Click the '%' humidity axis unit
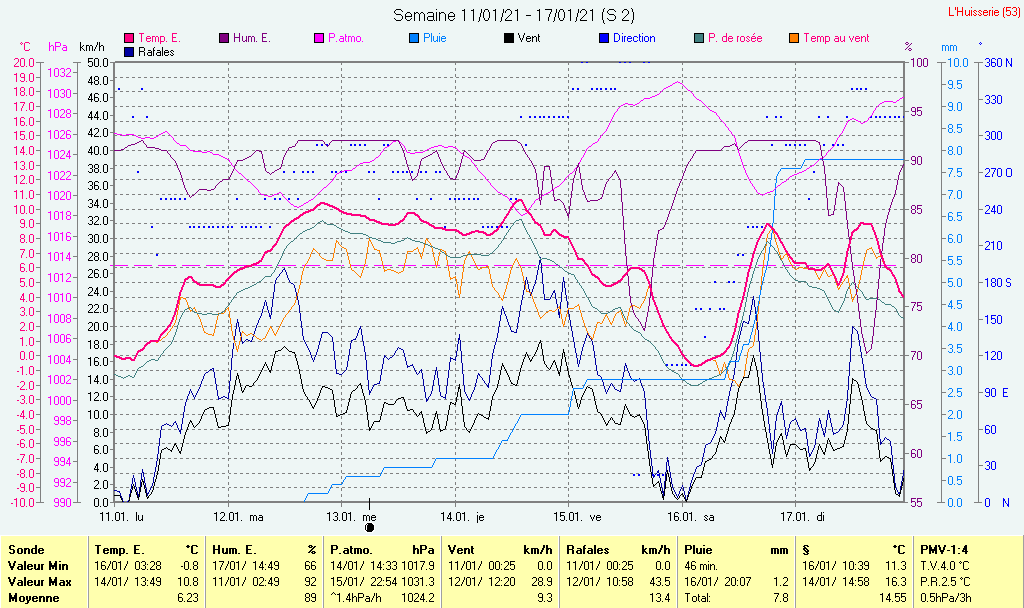Image resolution: width=1024 pixels, height=608 pixels. [x=908, y=47]
